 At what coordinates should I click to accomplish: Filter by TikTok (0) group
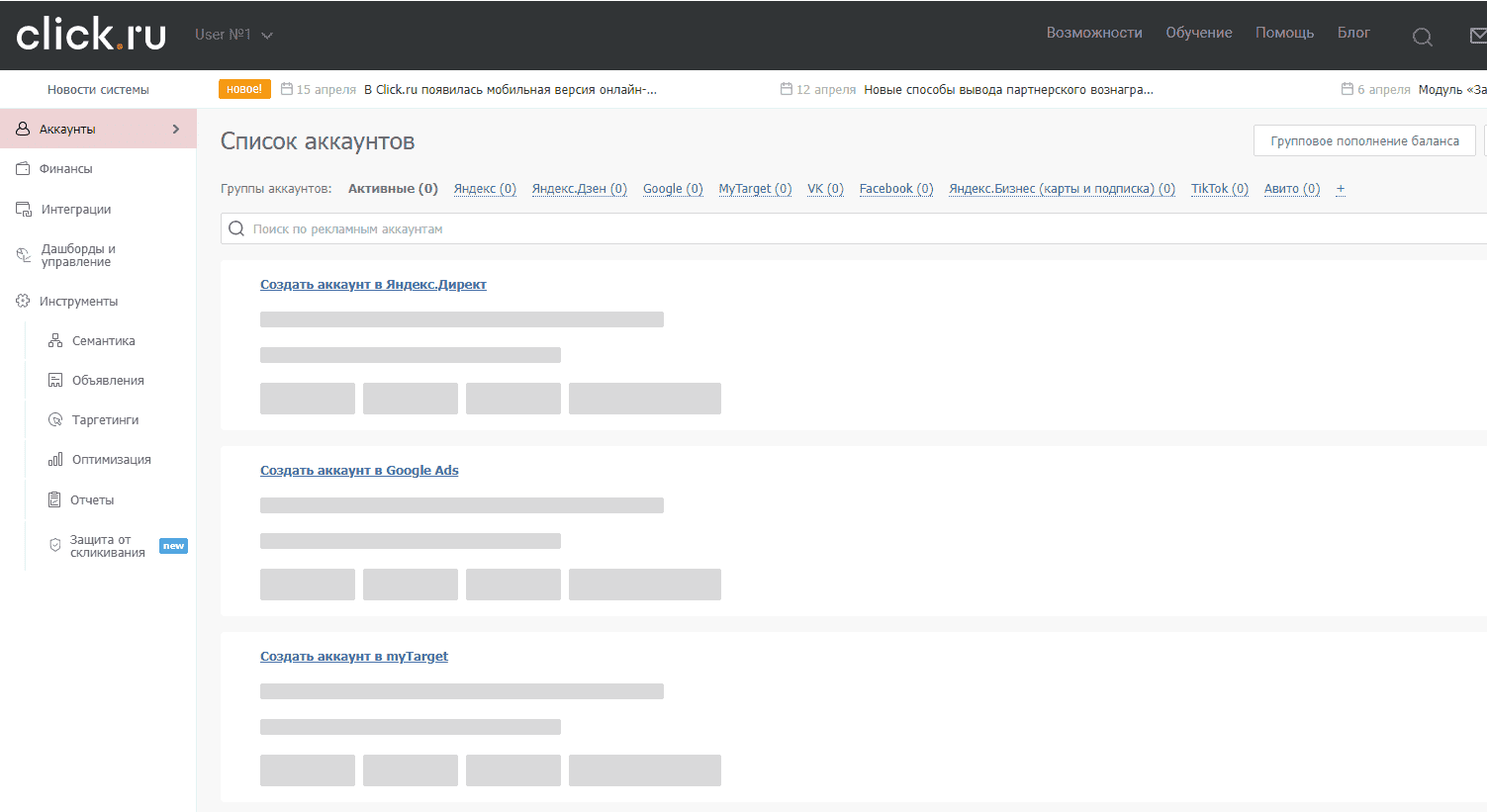tap(1220, 189)
